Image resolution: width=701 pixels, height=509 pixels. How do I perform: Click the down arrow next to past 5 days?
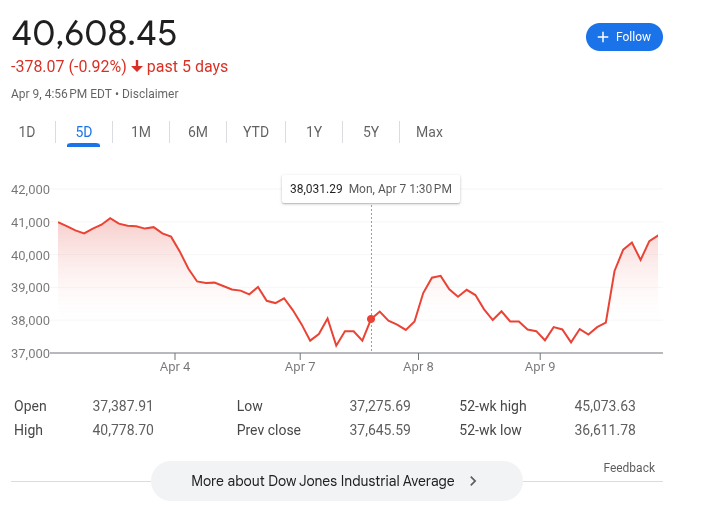[137, 67]
